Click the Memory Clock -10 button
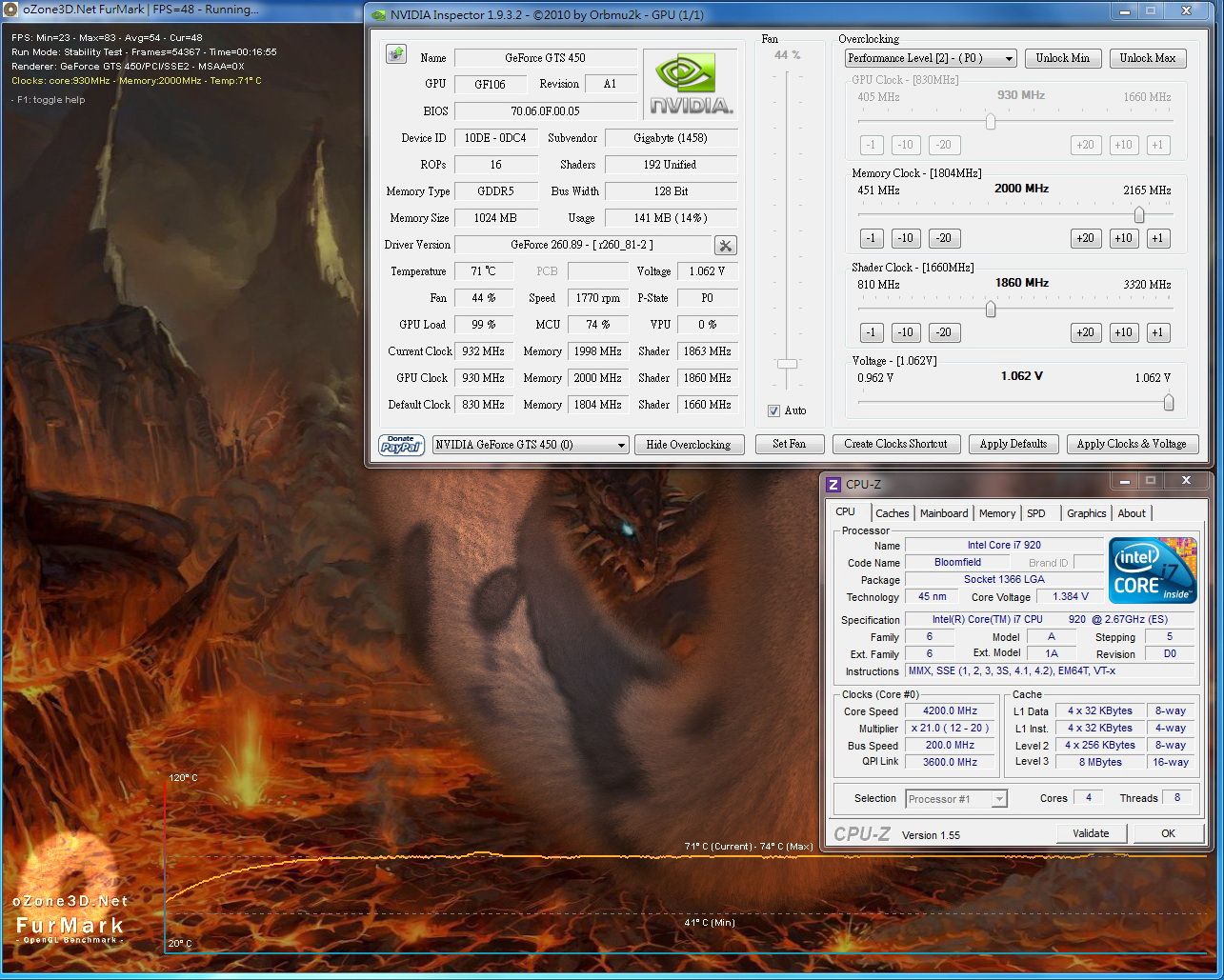 (905, 238)
